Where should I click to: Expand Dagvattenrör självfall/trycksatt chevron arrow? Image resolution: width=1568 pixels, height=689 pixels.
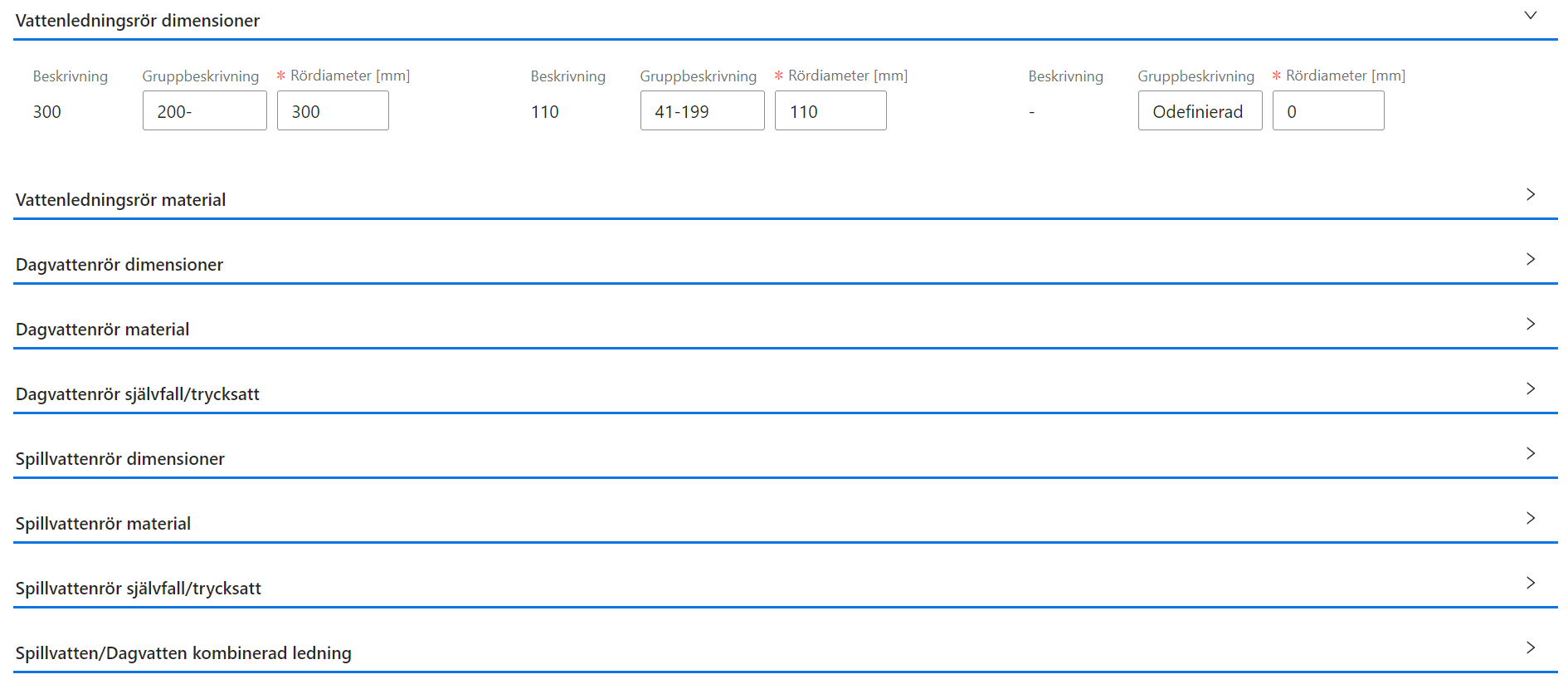(1531, 388)
